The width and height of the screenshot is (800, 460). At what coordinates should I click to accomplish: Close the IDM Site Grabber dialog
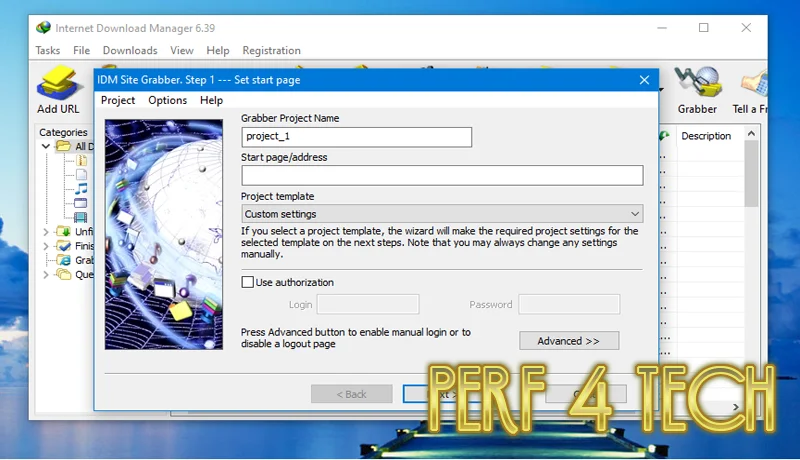[x=643, y=80]
